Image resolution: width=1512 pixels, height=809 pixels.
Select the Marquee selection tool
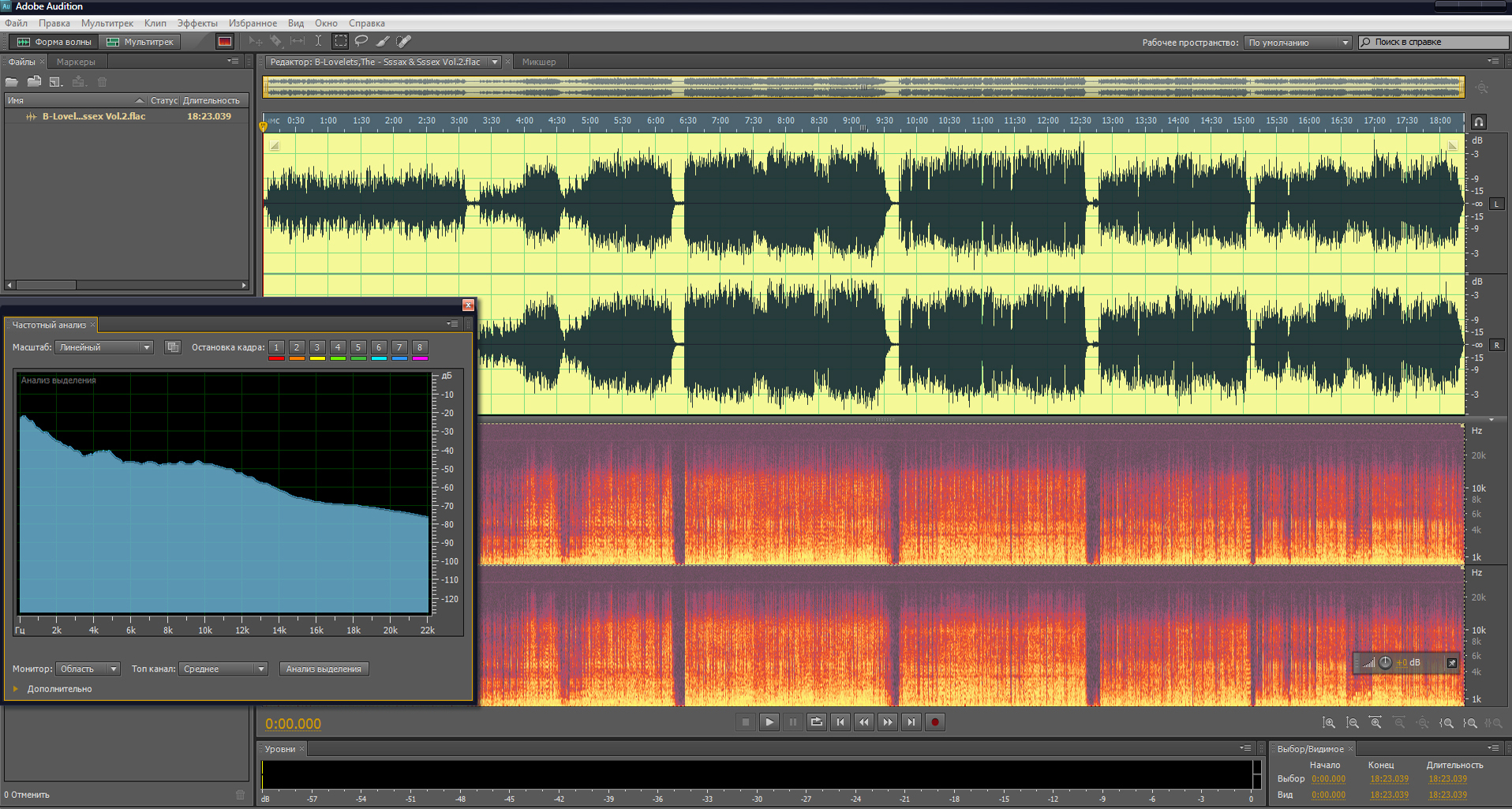pyautogui.click(x=340, y=41)
